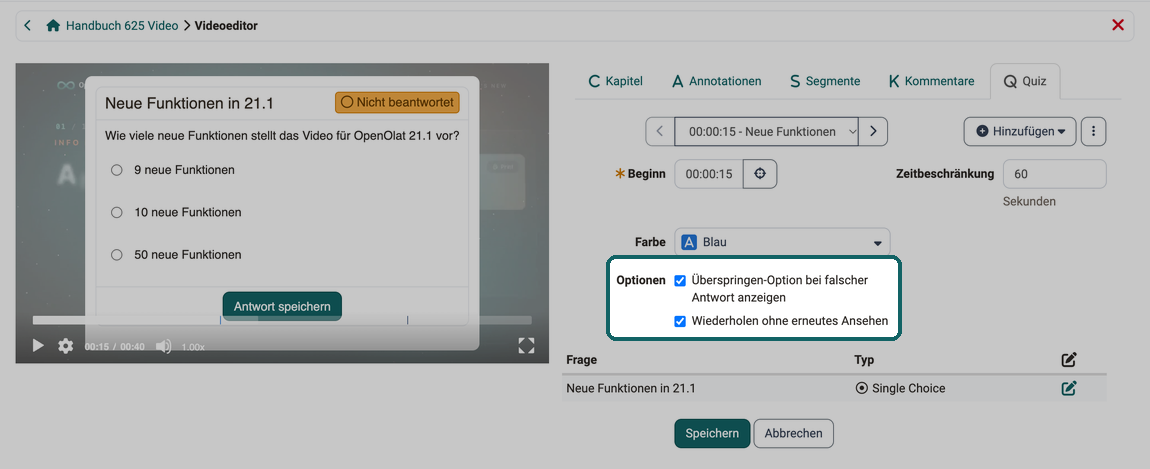This screenshot has width=1150, height=469.
Task: Open the 00:00:15 - Neue Funktionen dropdown
Action: pos(766,131)
